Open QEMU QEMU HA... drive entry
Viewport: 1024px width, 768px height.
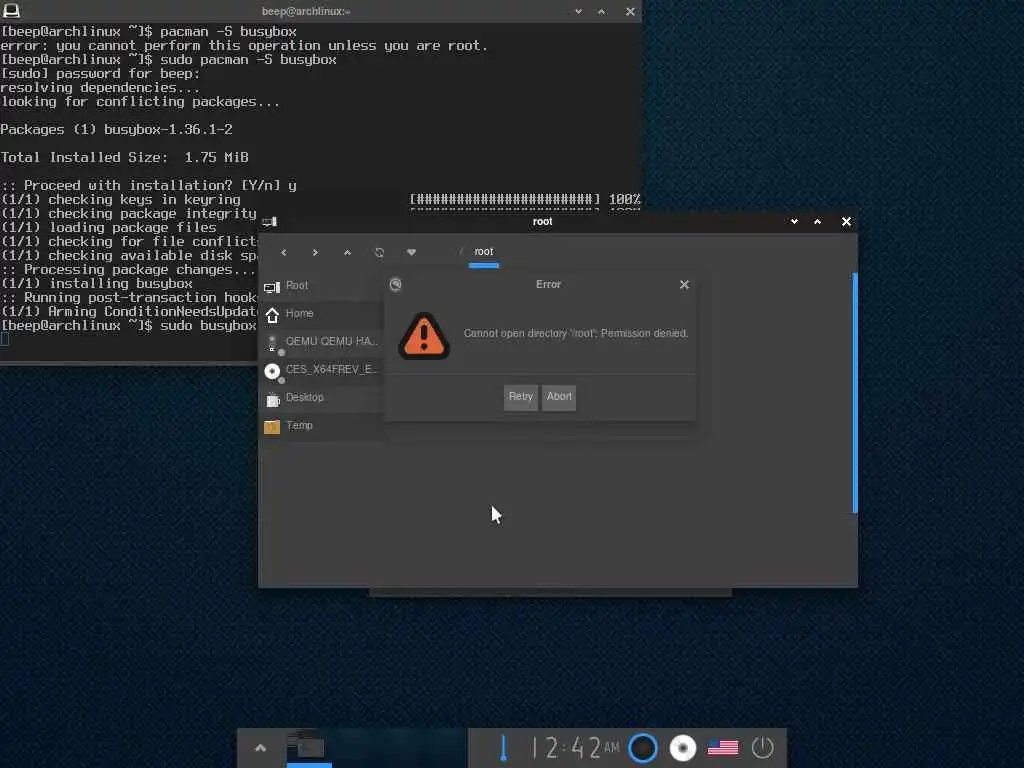coord(321,342)
